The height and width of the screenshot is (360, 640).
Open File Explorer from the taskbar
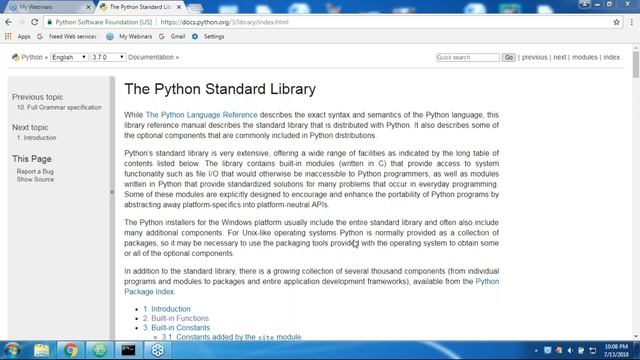click(41, 350)
